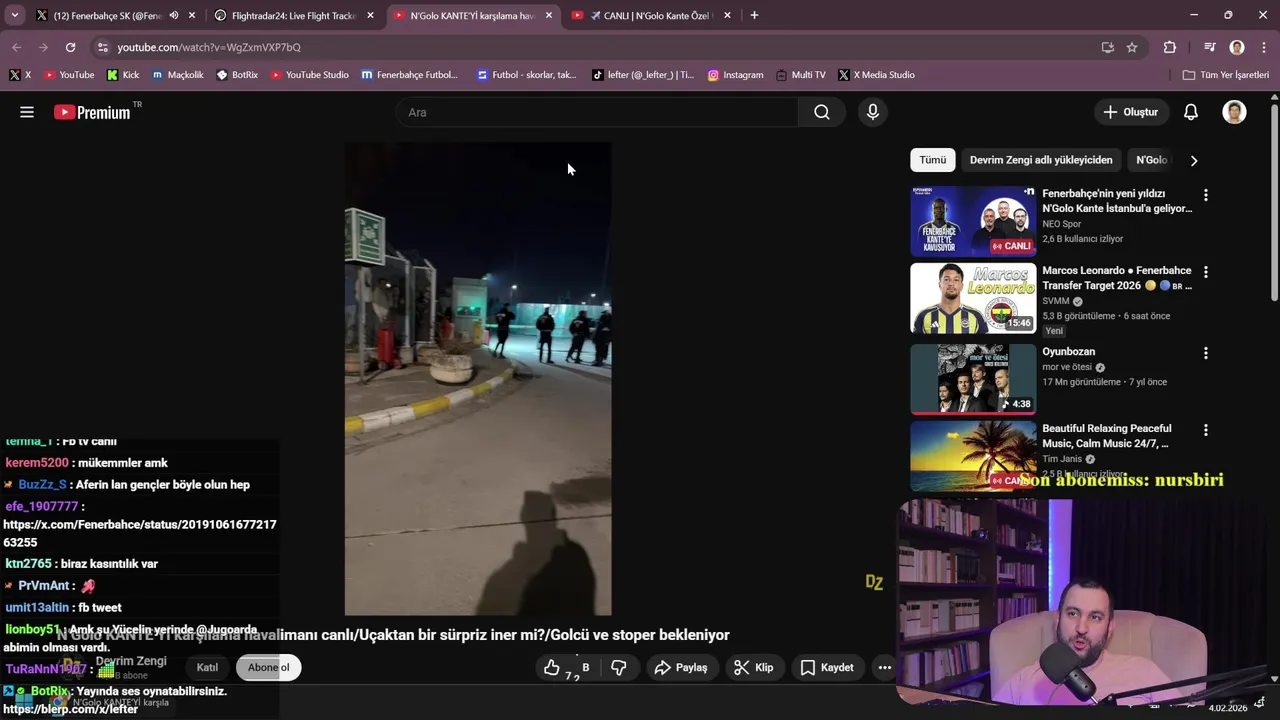Select the Tümü filter chip

pos(933,160)
